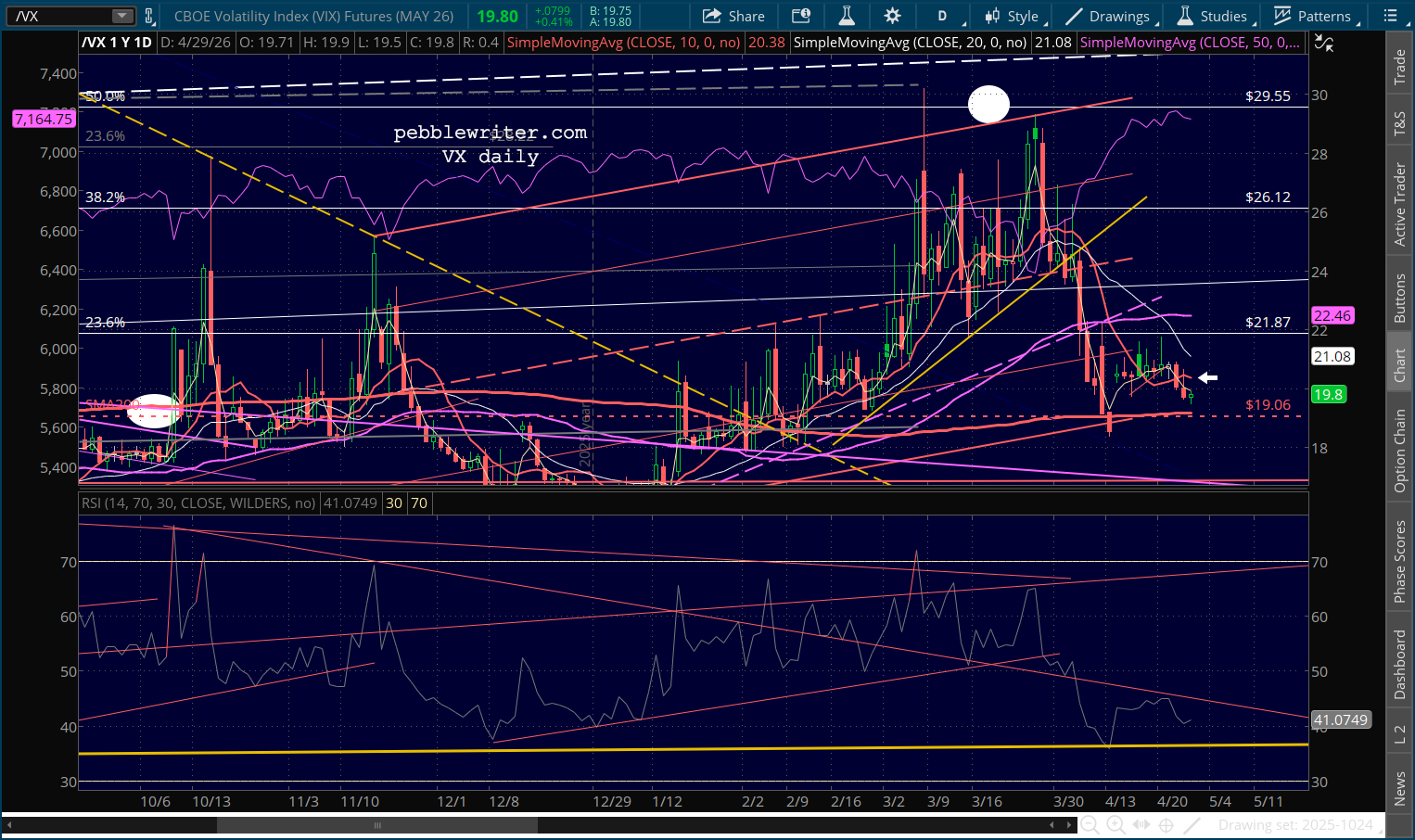The width and height of the screenshot is (1415, 840).
Task: Open chart settings gear icon
Action: click(x=892, y=16)
